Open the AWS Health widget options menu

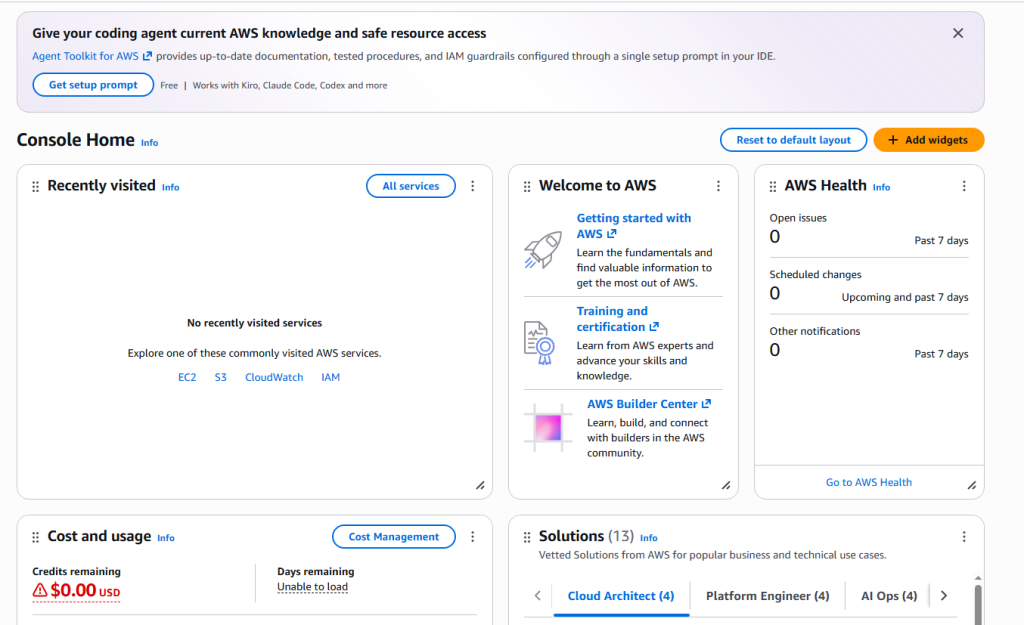pyautogui.click(x=964, y=186)
